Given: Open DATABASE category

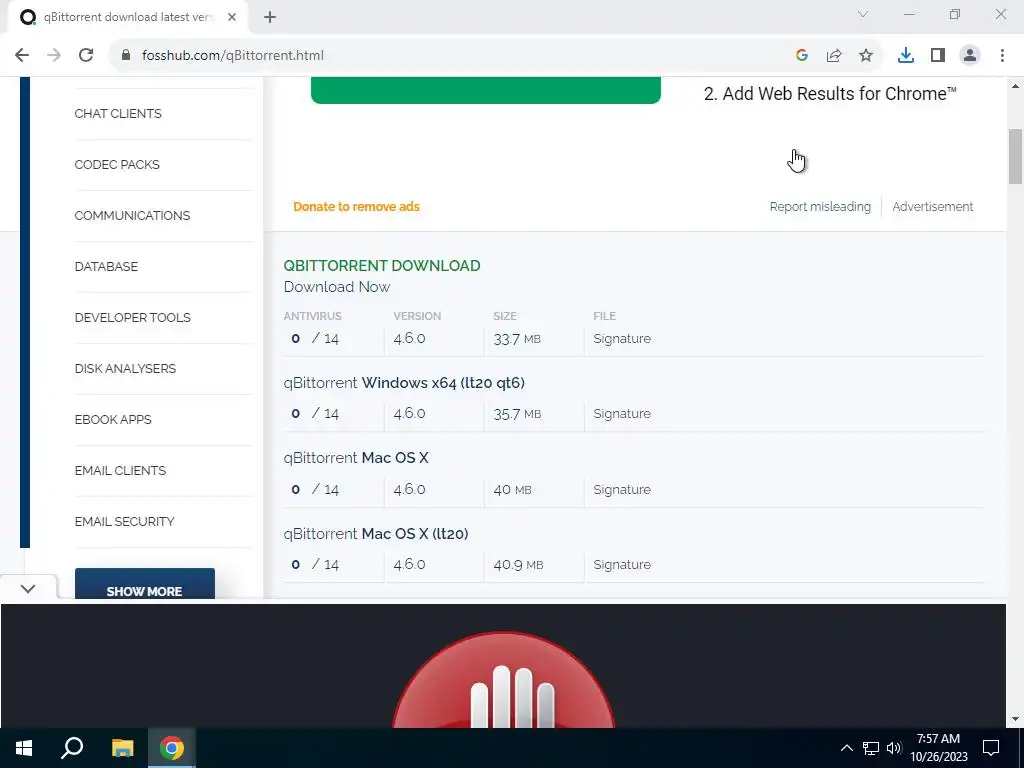Looking at the screenshot, I should point(106,266).
